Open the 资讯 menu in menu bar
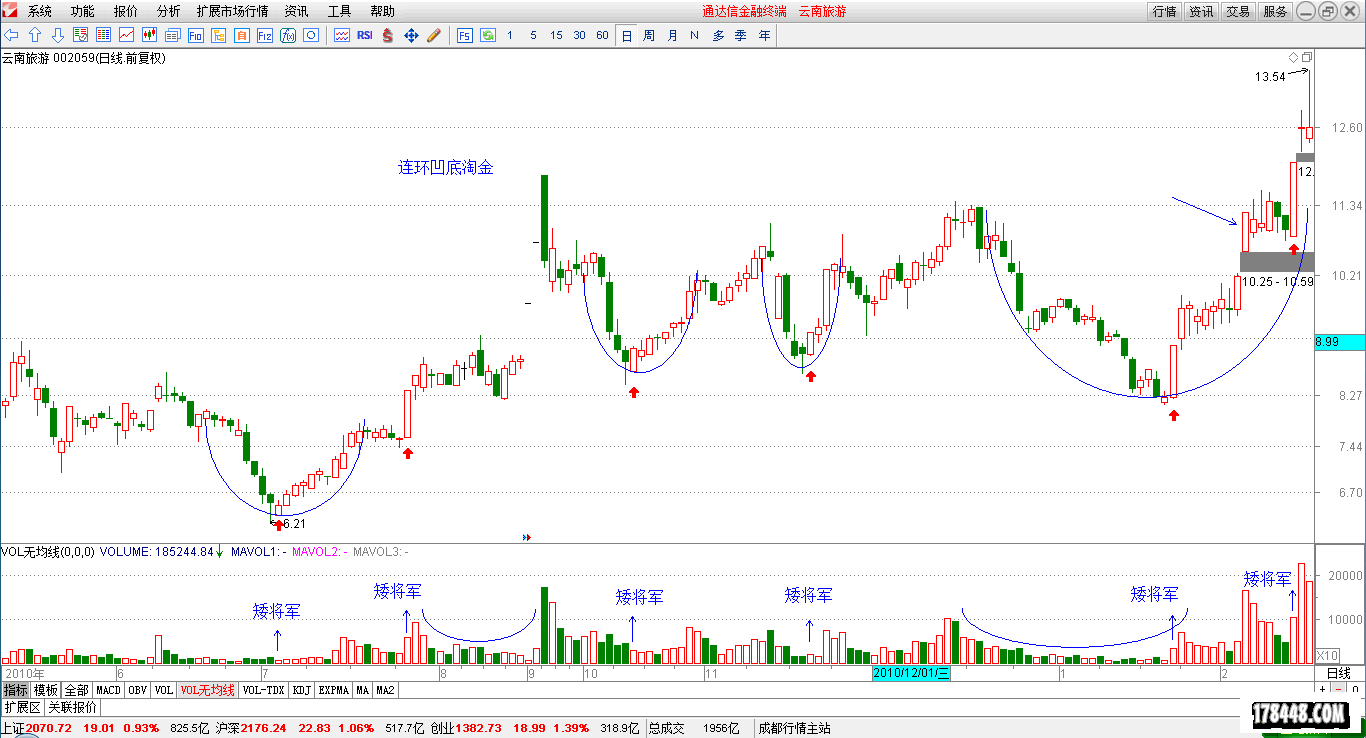 296,11
